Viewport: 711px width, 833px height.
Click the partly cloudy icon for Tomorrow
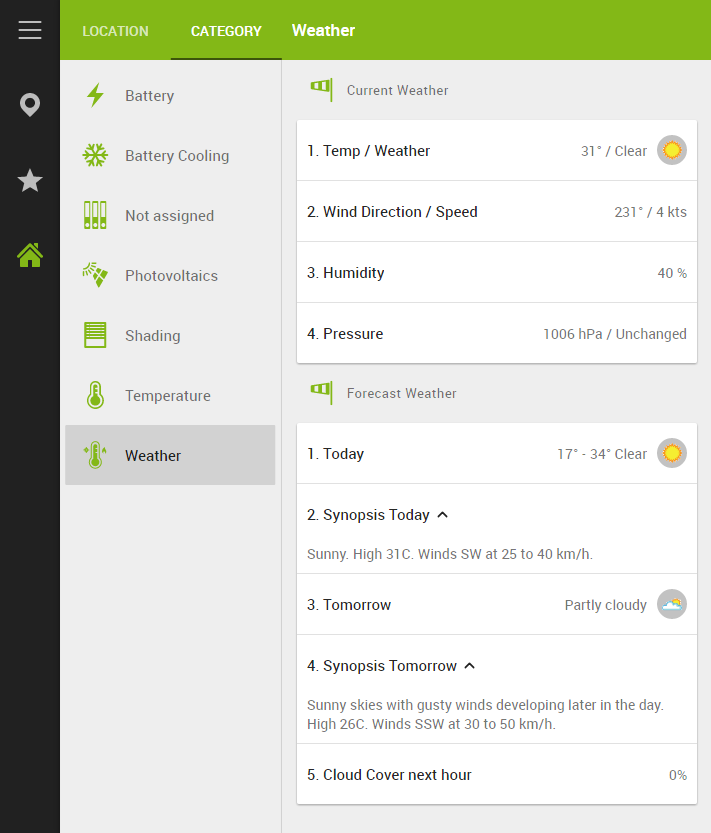tap(672, 605)
